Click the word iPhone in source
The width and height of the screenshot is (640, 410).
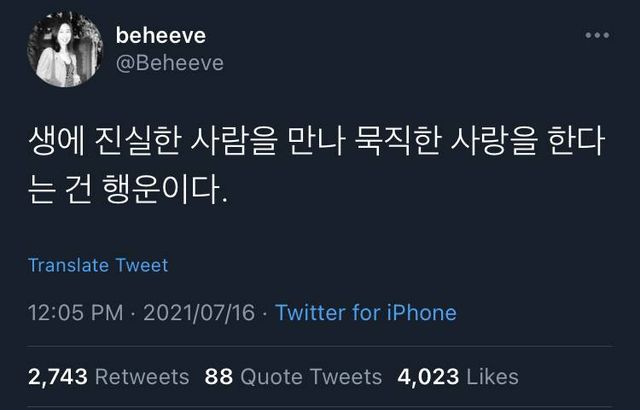pyautogui.click(x=422, y=313)
